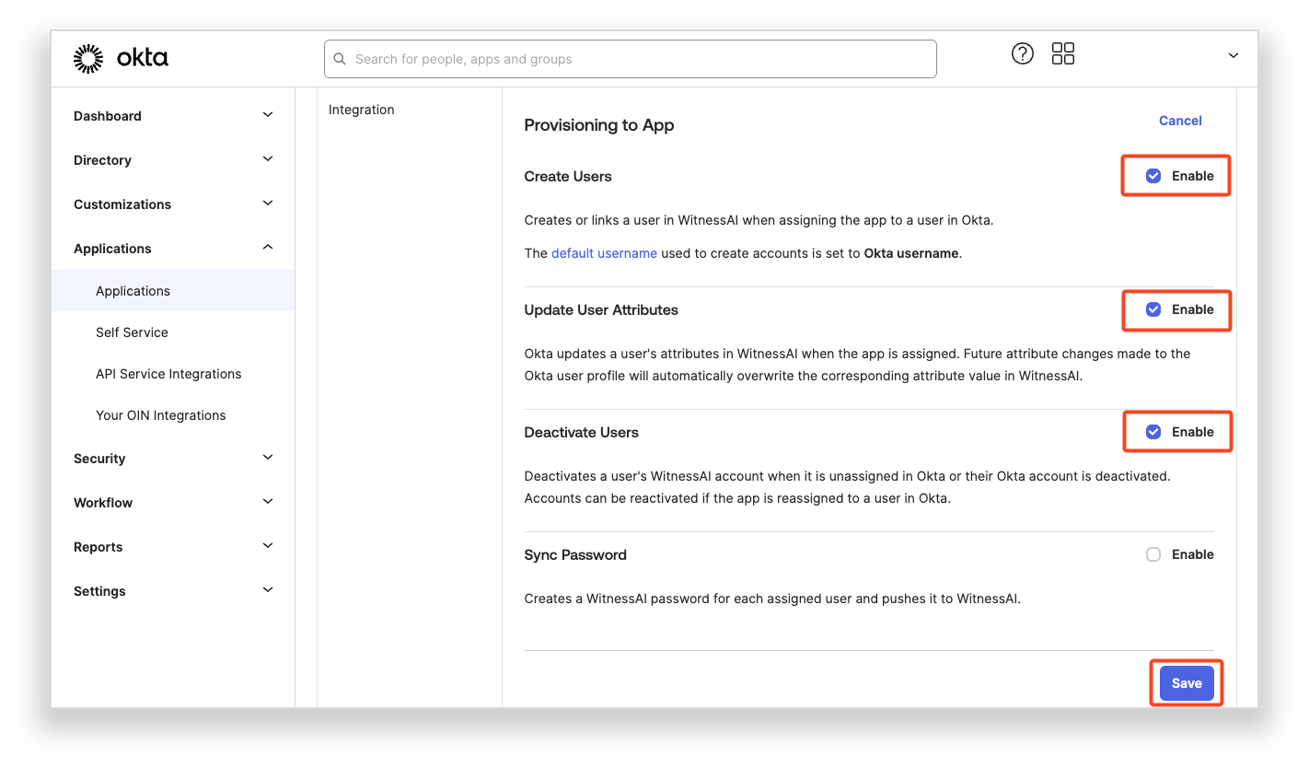Viewport: 1309px width, 768px height.
Task: Uncheck Update User Attributes Enable checkbox
Action: pyautogui.click(x=1153, y=310)
